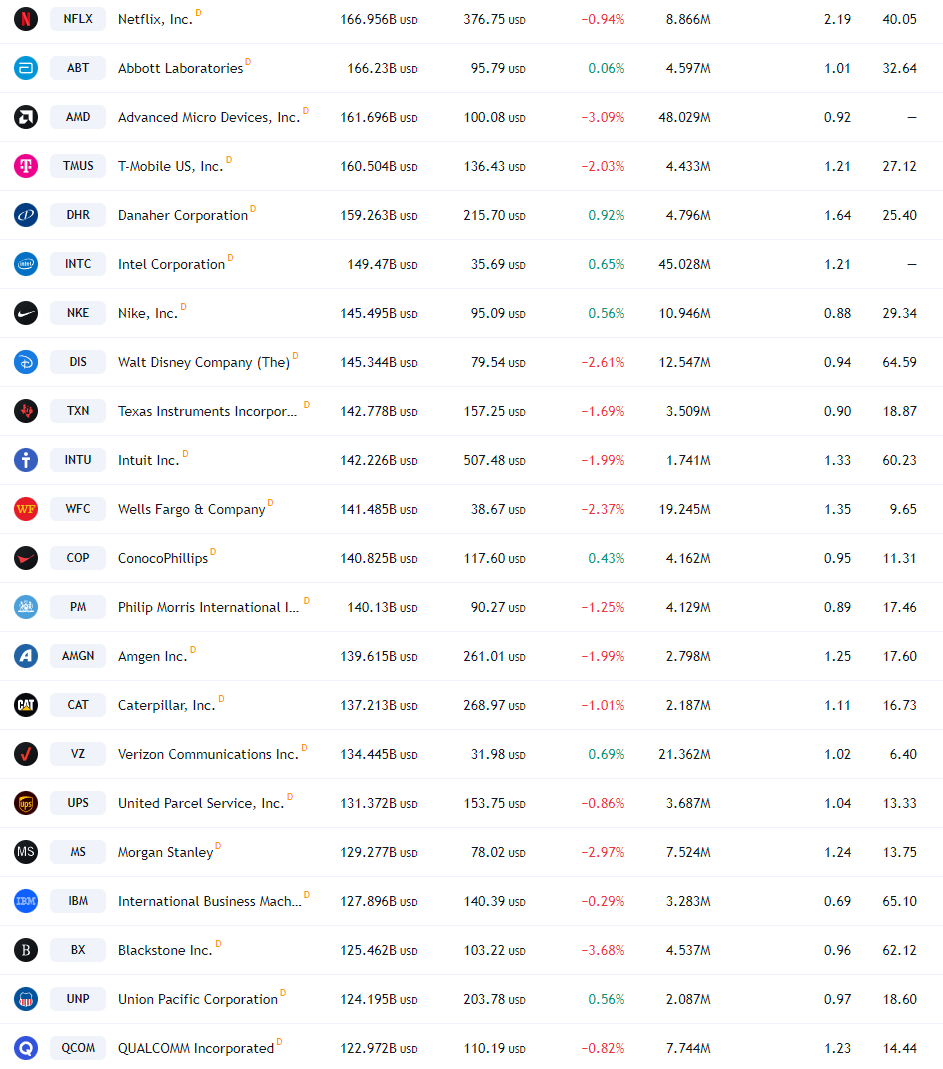943x1069 pixels.
Task: Open Verizon Communications Inc. link
Action: [208, 755]
